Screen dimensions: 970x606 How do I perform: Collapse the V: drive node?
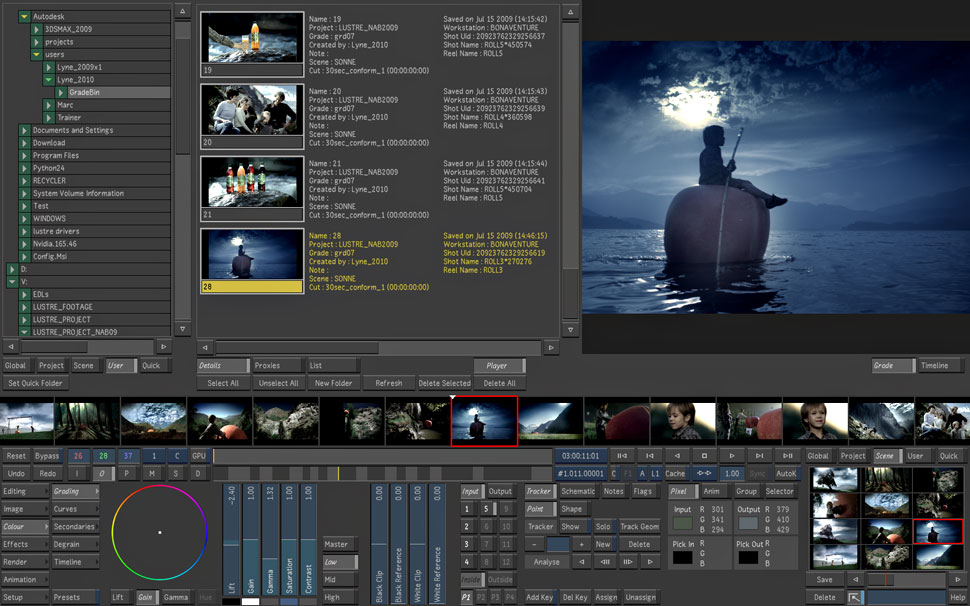coord(12,282)
